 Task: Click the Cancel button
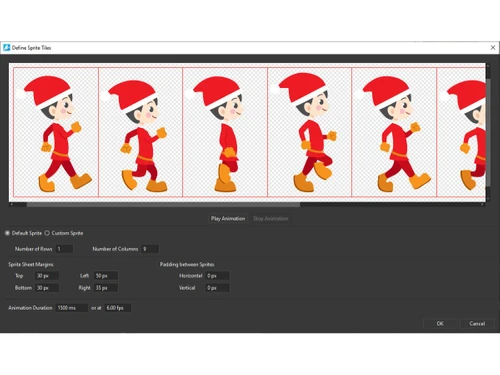pos(477,323)
